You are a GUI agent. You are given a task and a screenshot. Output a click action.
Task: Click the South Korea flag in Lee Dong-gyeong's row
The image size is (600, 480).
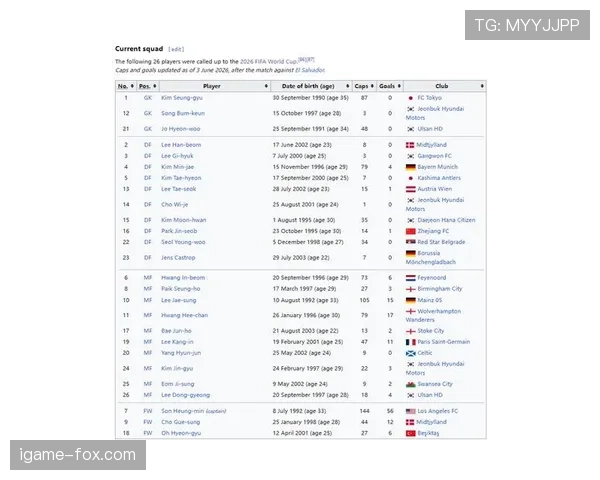click(410, 395)
